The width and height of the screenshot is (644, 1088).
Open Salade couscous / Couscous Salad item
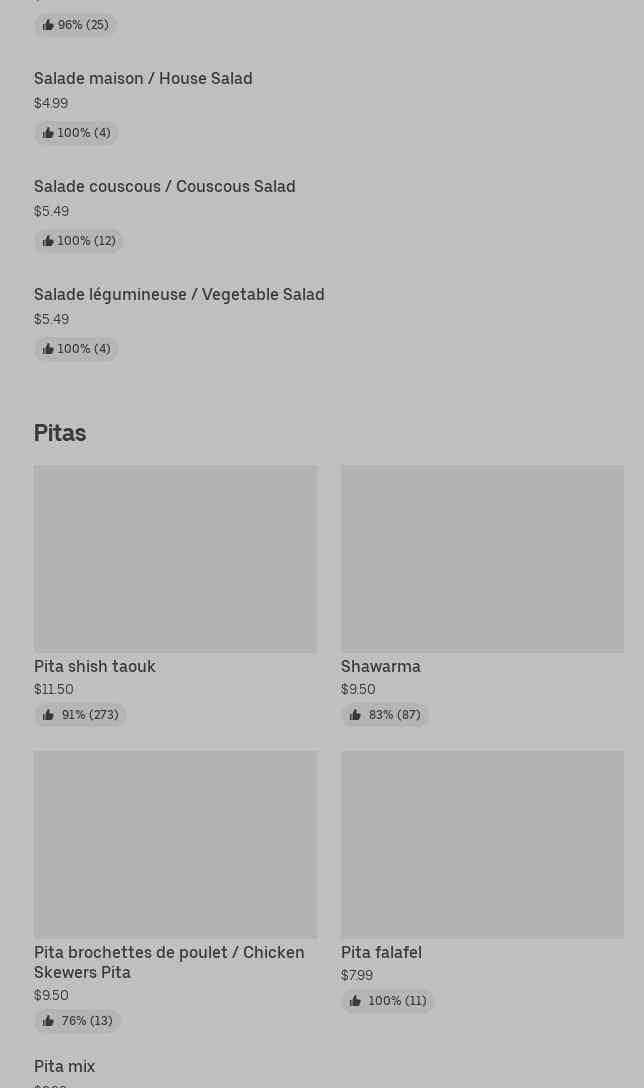click(164, 187)
